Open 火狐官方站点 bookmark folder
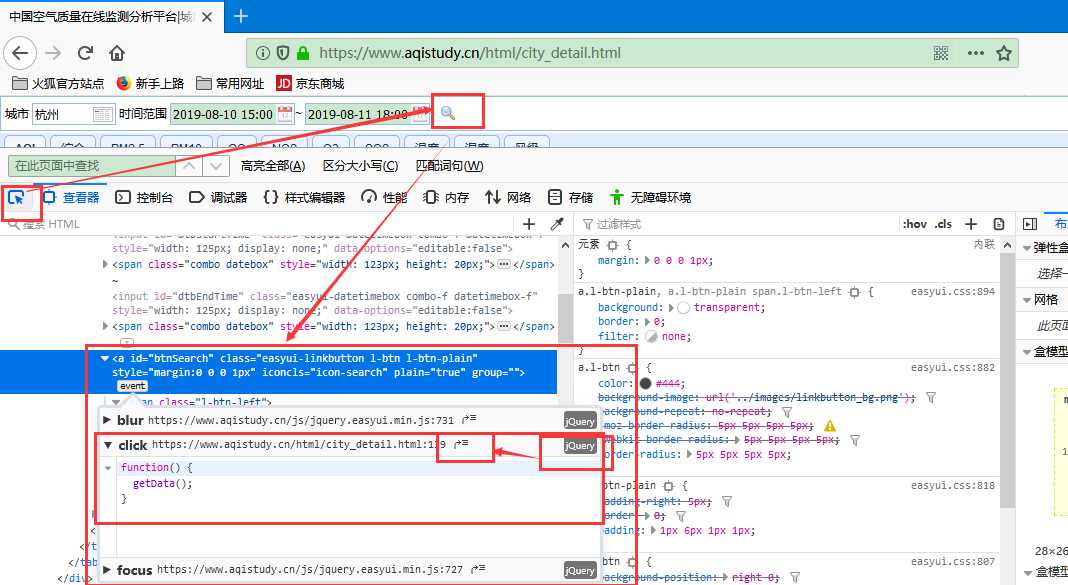1068x585 pixels. click(x=59, y=83)
